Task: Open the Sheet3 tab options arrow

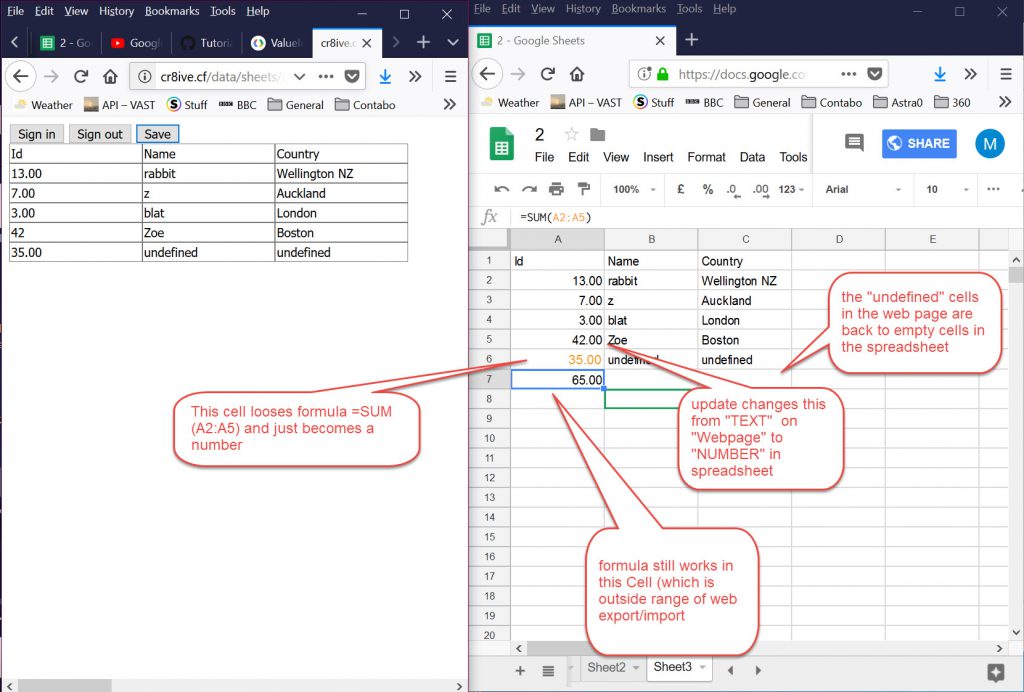Action: pyautogui.click(x=704, y=668)
